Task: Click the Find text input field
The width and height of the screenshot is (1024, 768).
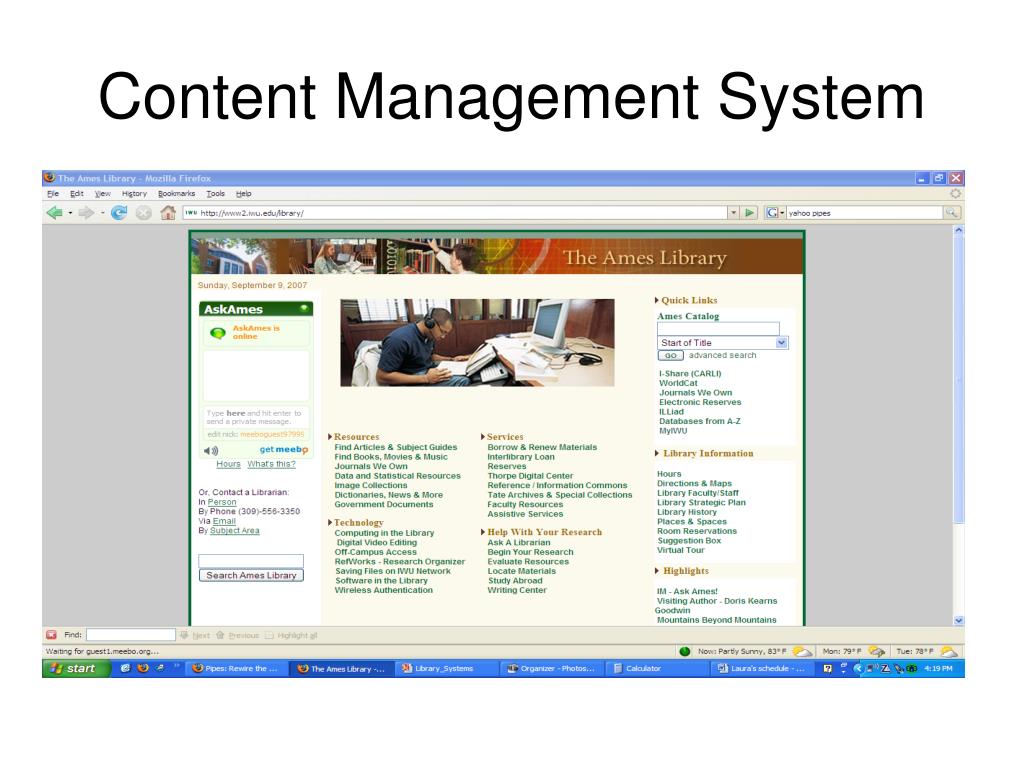Action: click(131, 635)
